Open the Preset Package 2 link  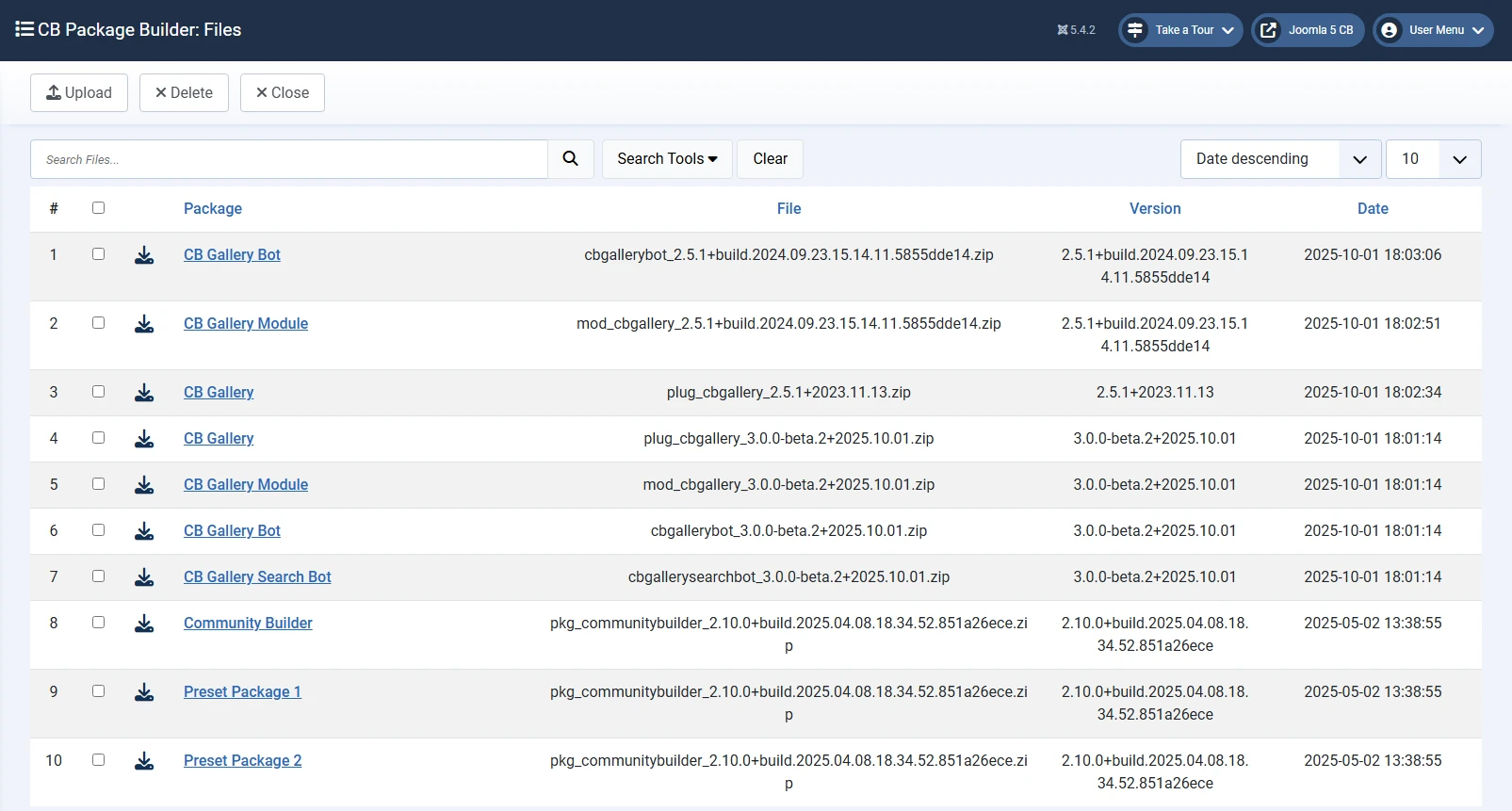243,761
